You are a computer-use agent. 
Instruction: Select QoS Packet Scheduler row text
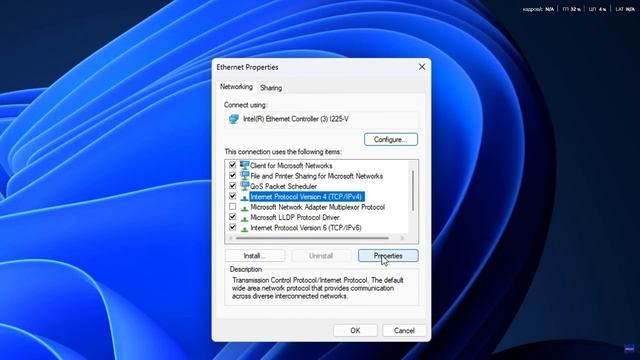click(283, 187)
